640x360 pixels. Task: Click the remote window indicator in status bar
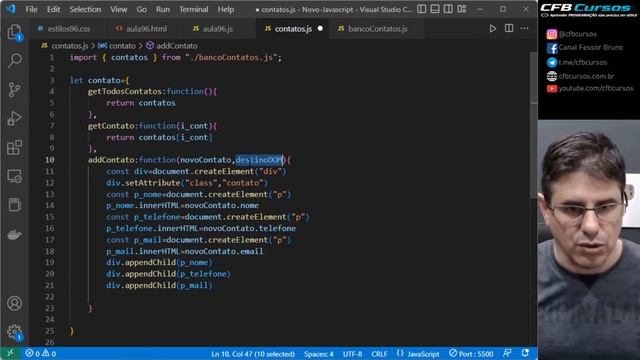tap(10, 353)
